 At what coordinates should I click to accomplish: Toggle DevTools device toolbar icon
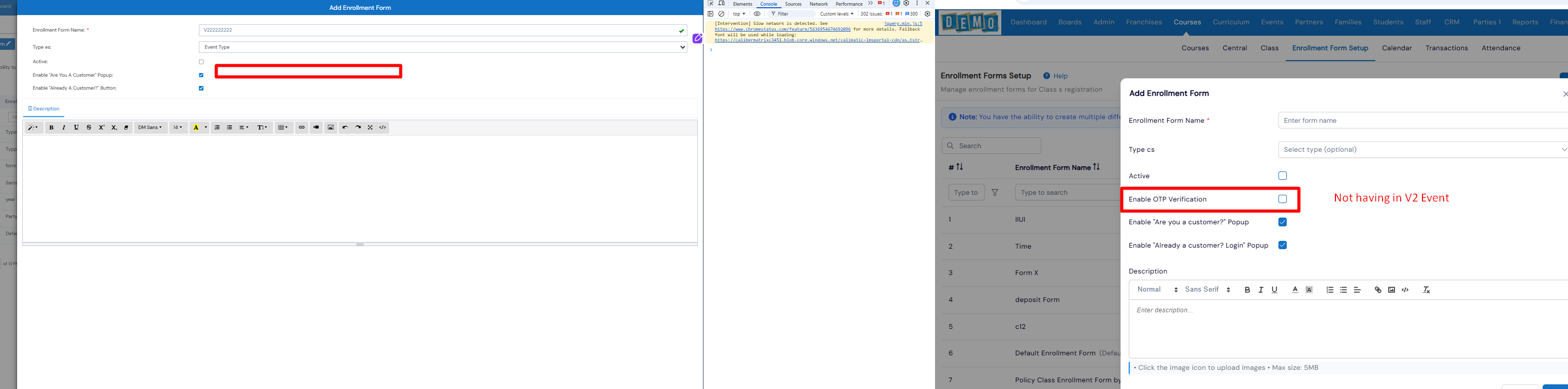point(722,4)
